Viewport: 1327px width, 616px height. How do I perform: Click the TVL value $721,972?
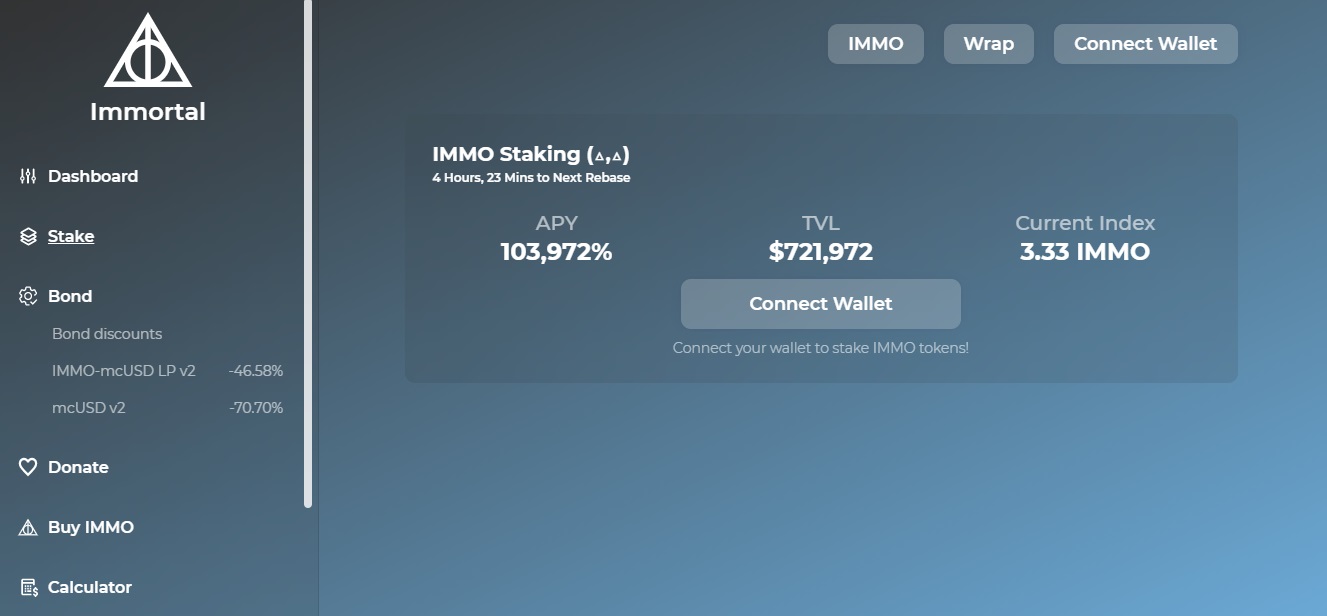coord(821,252)
